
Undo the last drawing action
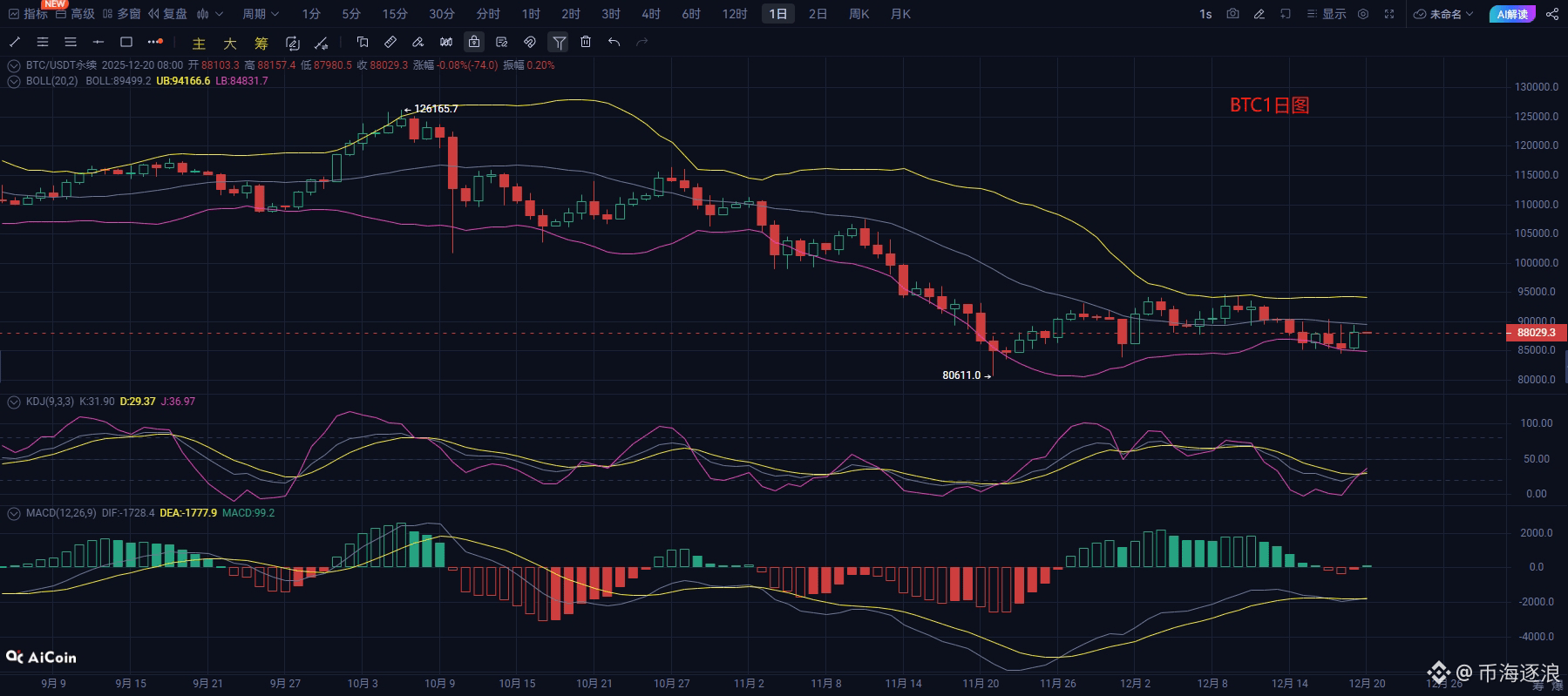pos(614,42)
